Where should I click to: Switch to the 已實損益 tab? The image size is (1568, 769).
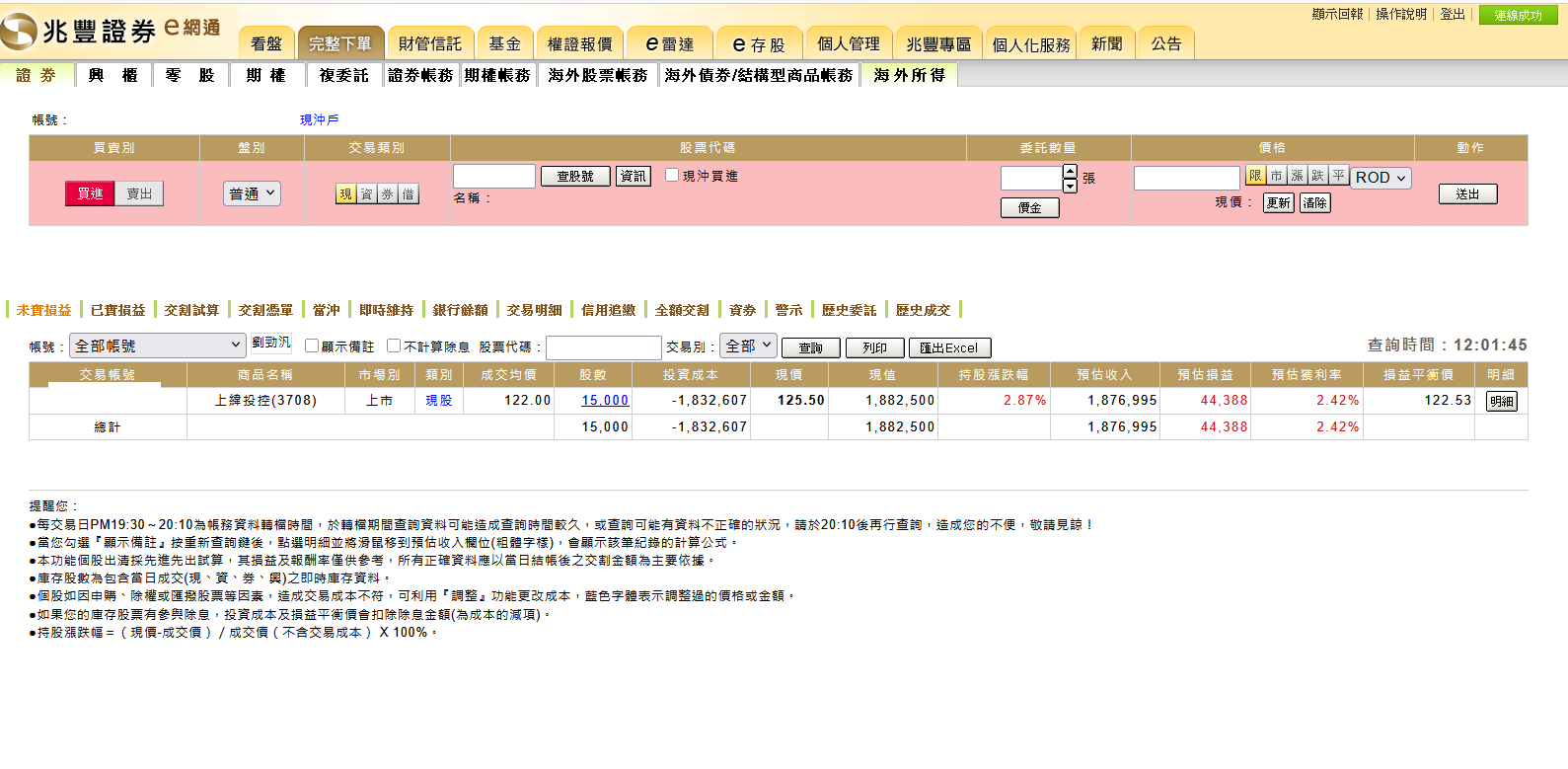[117, 310]
